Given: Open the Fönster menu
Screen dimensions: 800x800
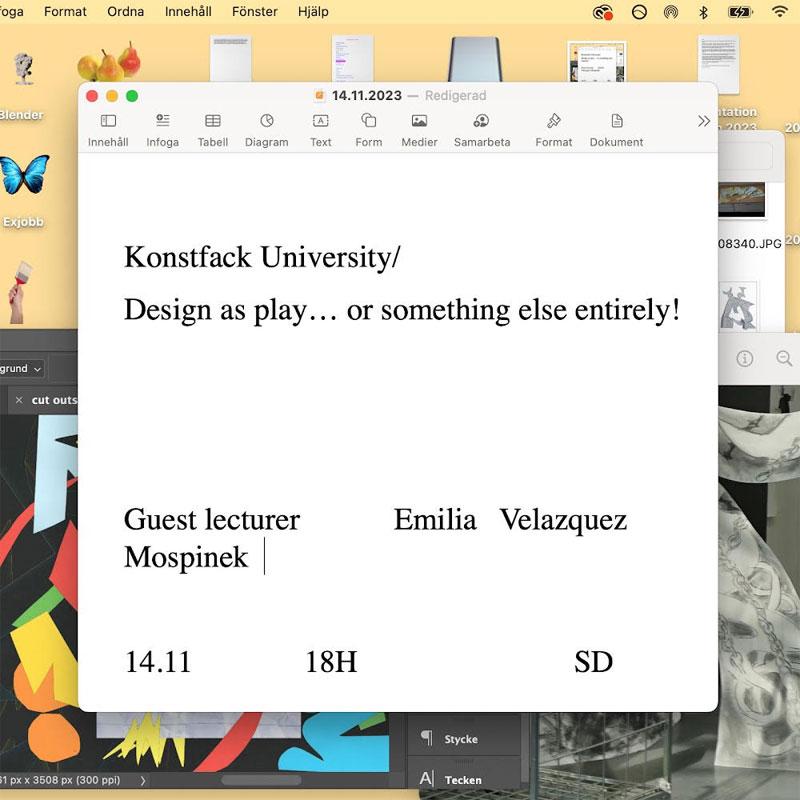Looking at the screenshot, I should coord(254,12).
